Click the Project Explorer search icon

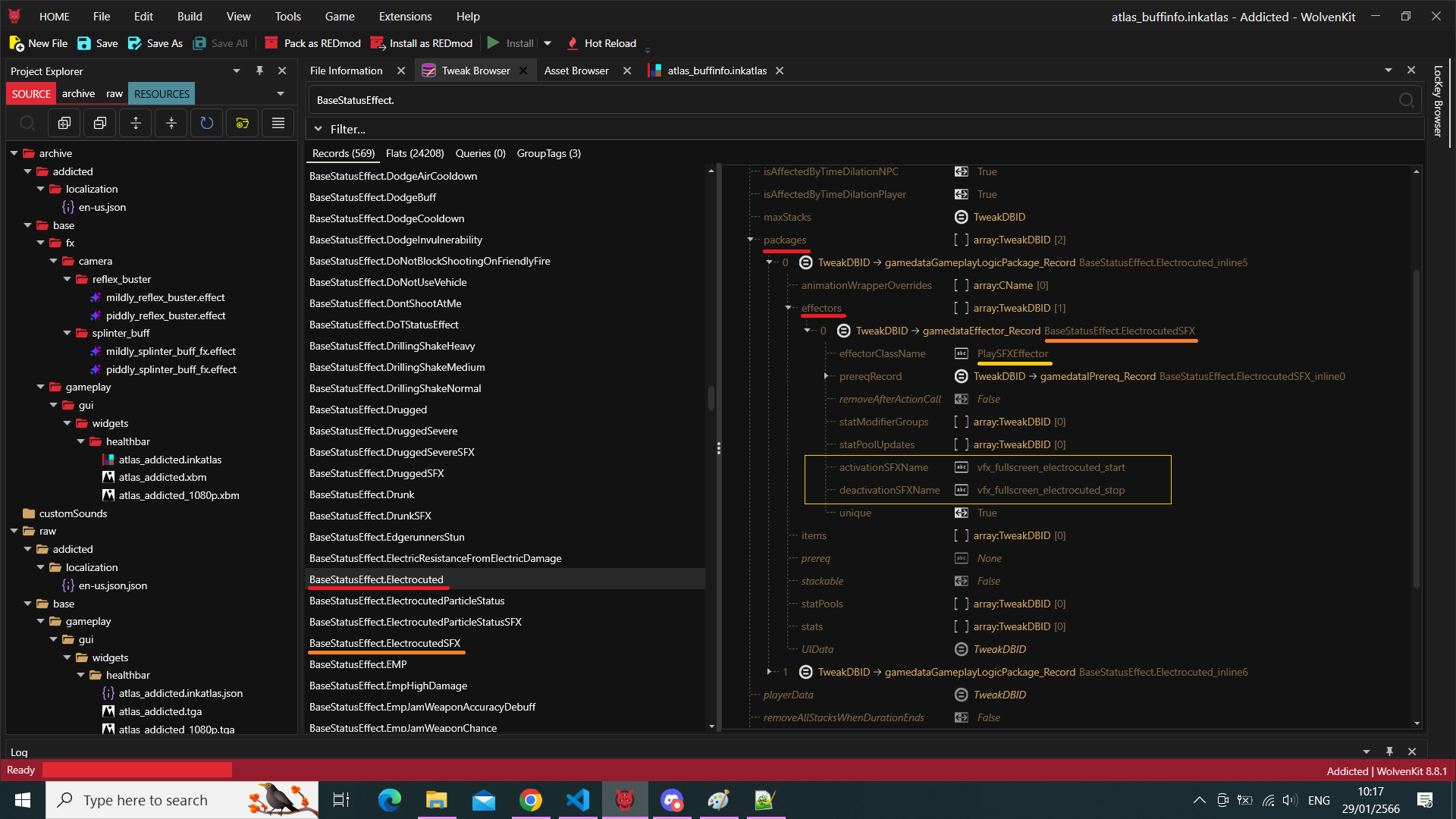point(27,123)
